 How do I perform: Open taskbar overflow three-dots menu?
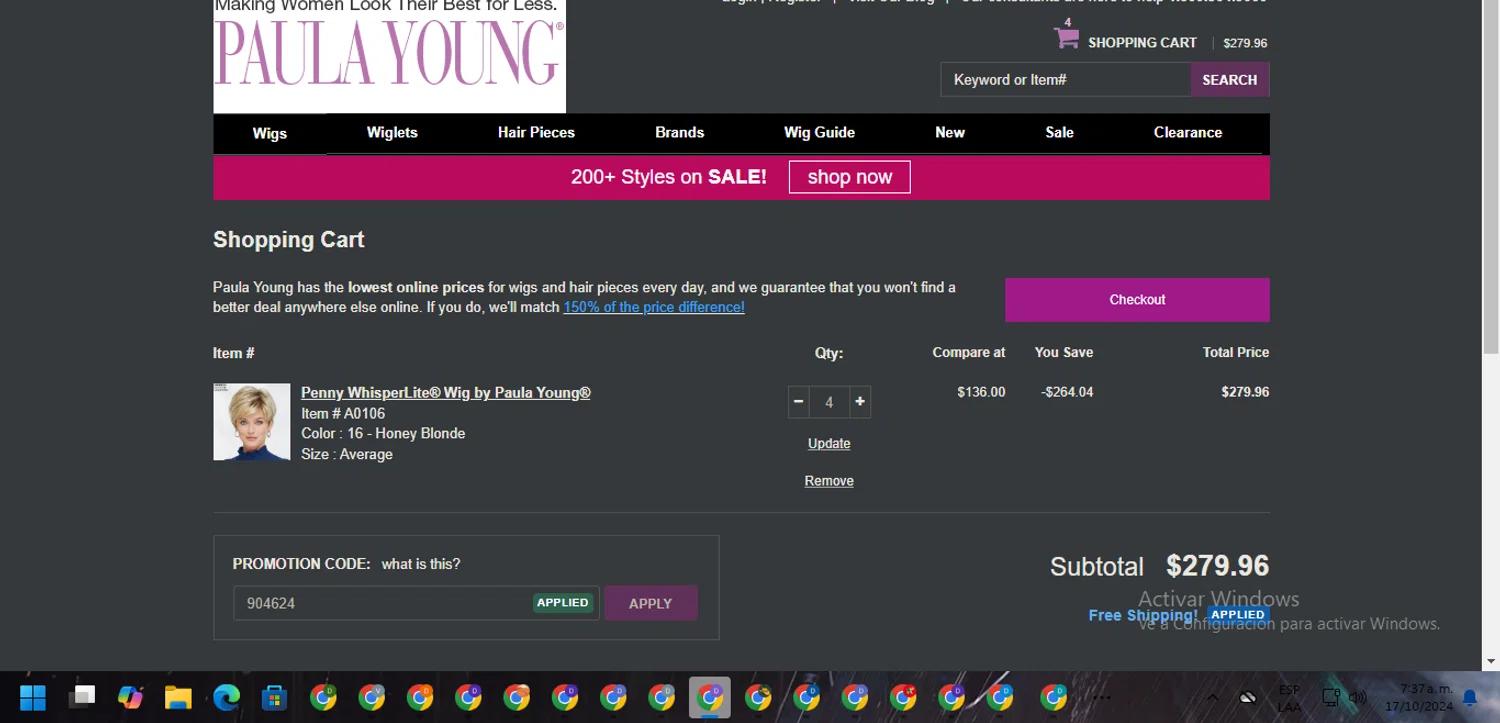1102,697
